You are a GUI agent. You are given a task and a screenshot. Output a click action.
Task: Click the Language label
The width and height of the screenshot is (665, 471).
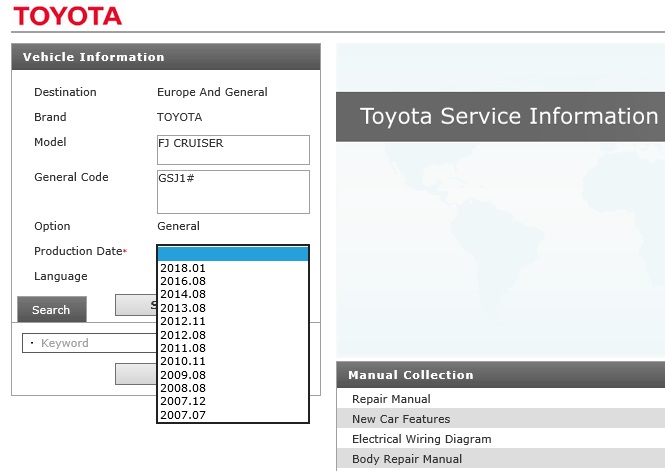click(61, 276)
